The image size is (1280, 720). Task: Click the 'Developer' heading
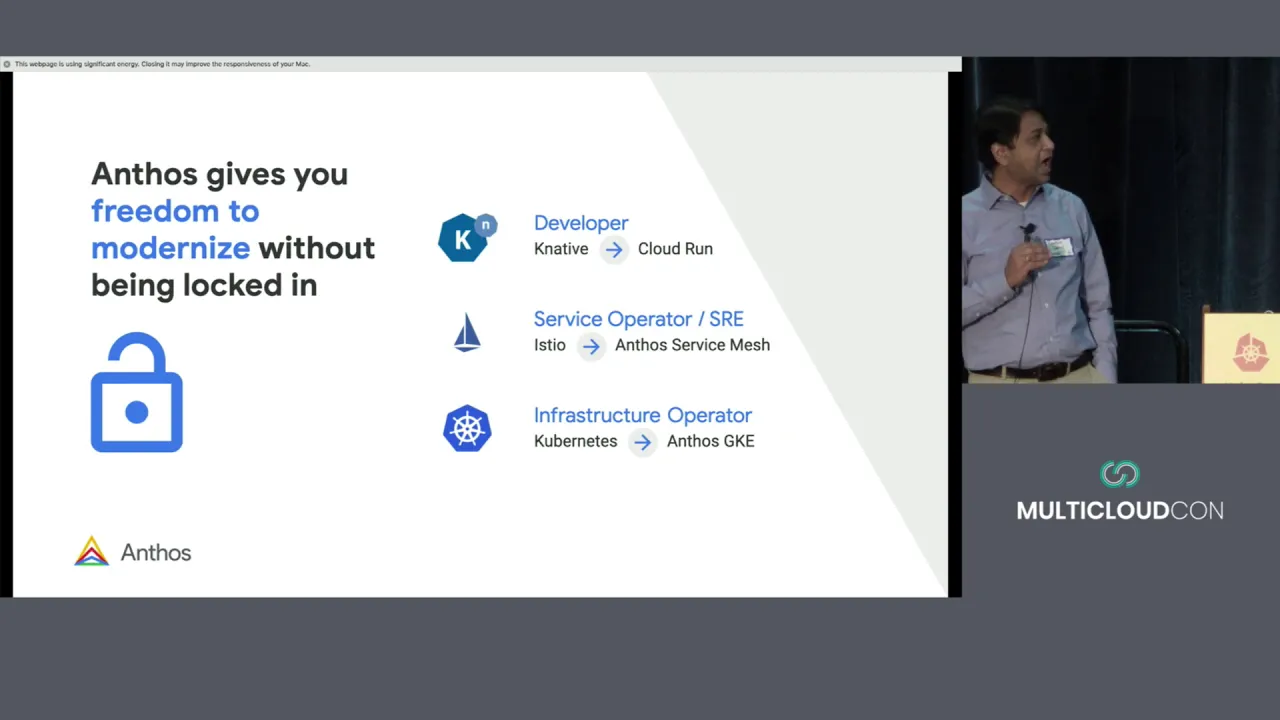point(581,223)
